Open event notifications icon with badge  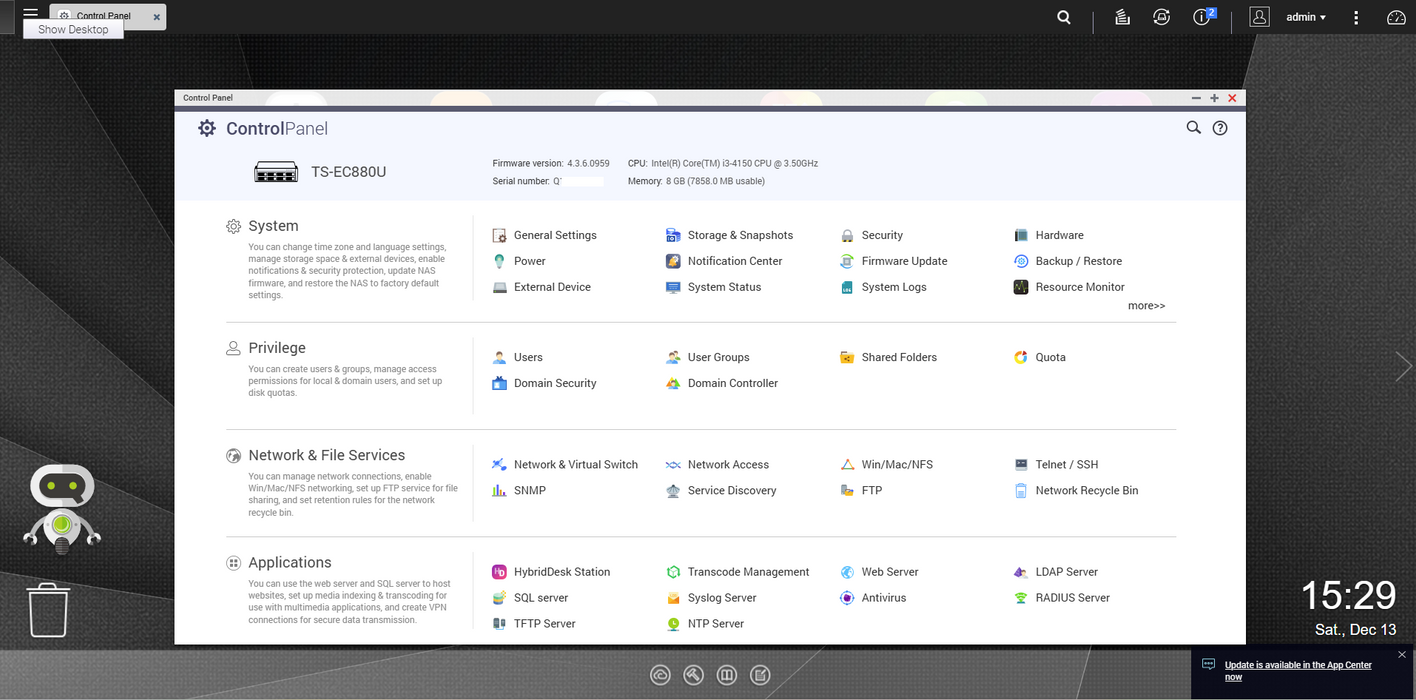pos(1203,17)
